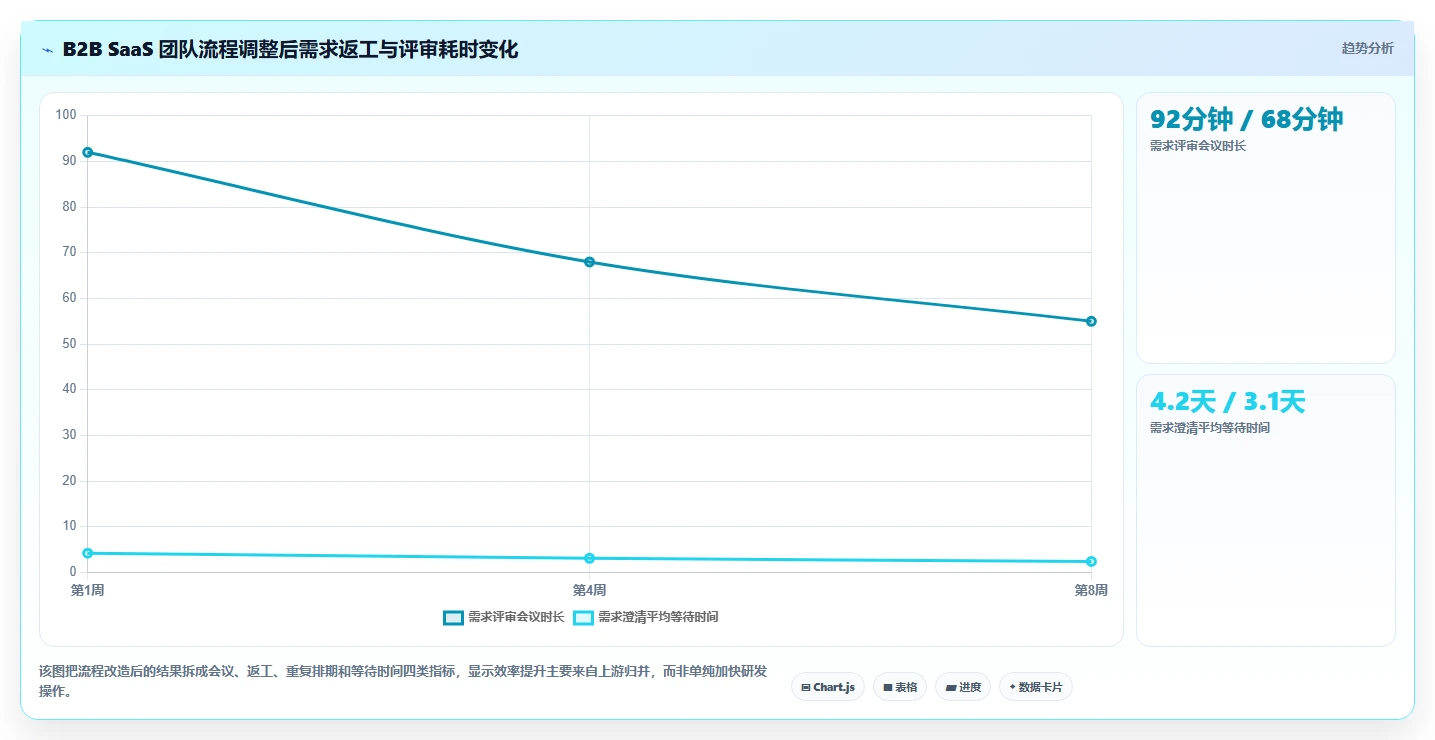
Task: Click the 第4周 data point at 68
Action: click(x=589, y=262)
